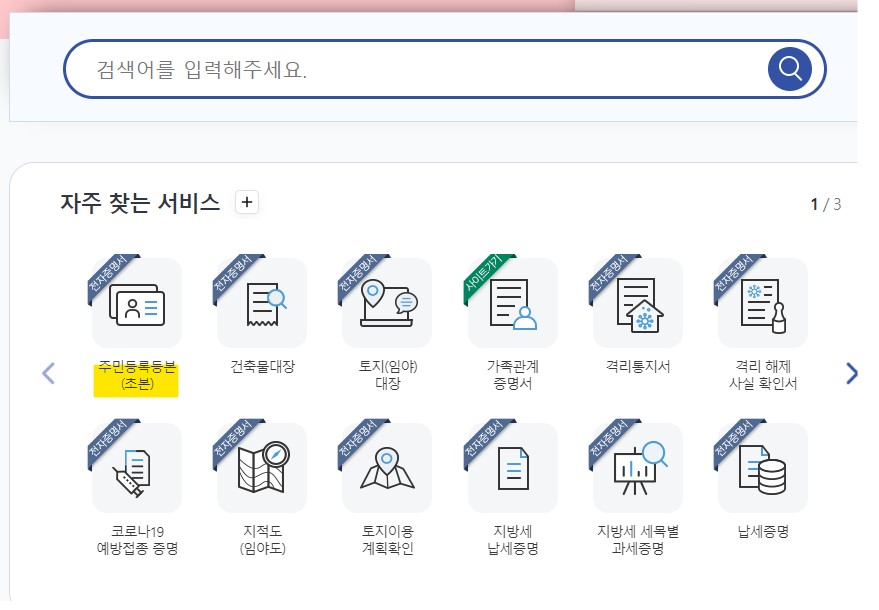Image resolution: width=879 pixels, height=610 pixels.
Task: Open the 건축물대장 document icon
Action: [x=262, y=303]
